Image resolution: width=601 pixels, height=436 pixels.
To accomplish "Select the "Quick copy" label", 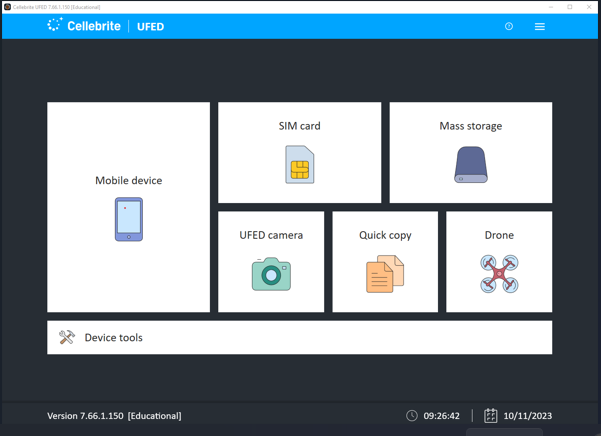I will click(x=385, y=235).
